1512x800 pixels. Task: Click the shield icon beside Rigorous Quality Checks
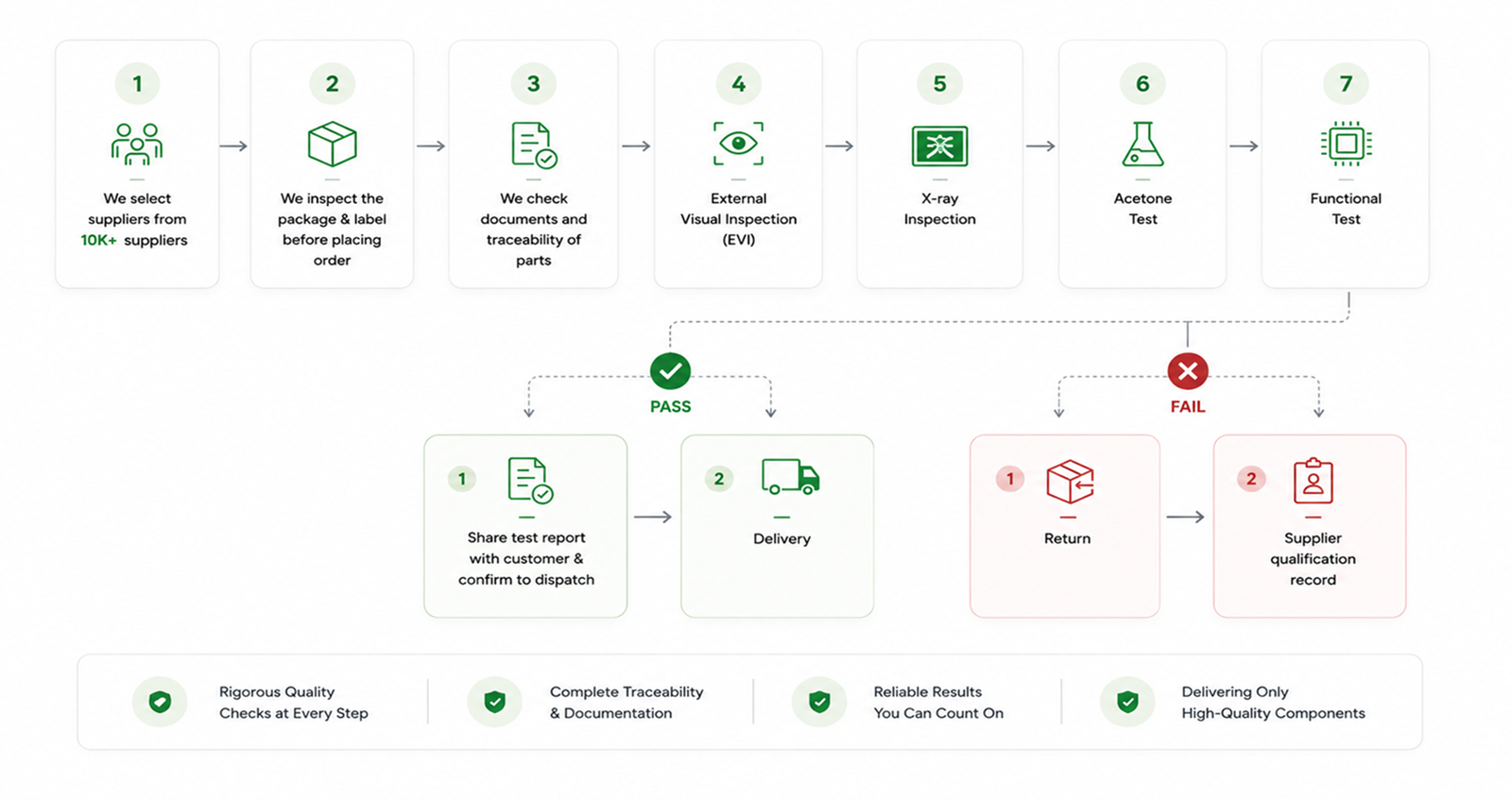[x=160, y=702]
